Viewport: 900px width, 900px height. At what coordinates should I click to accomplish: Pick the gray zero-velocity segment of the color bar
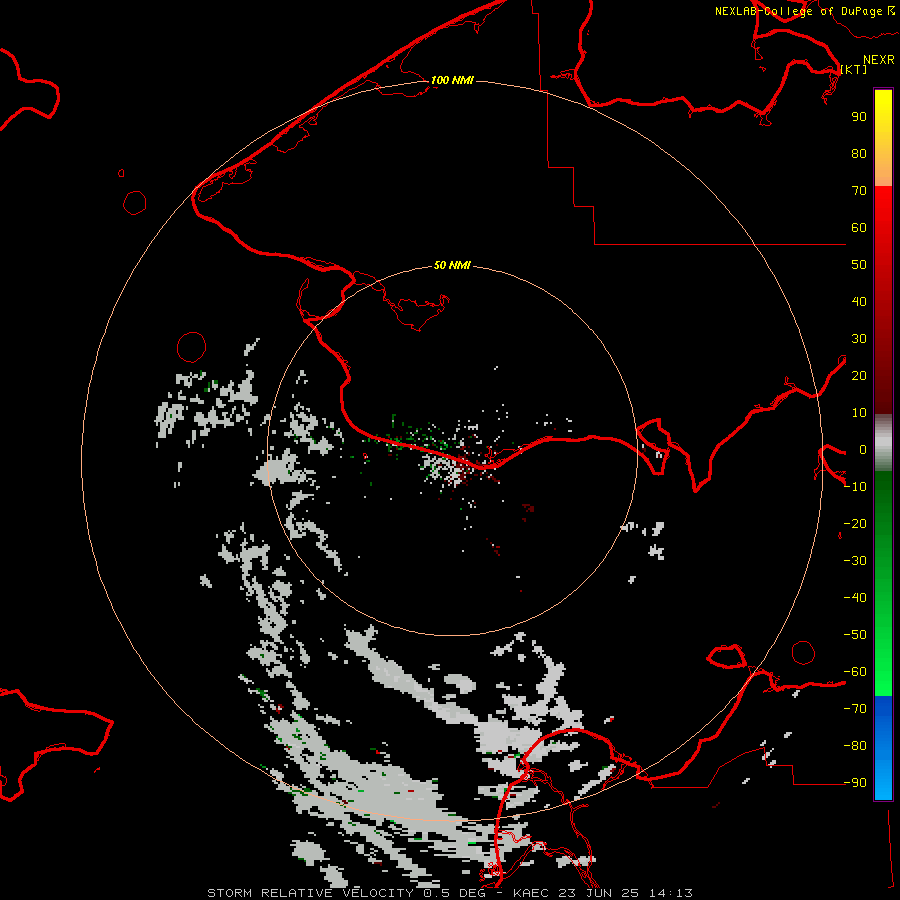coord(883,443)
